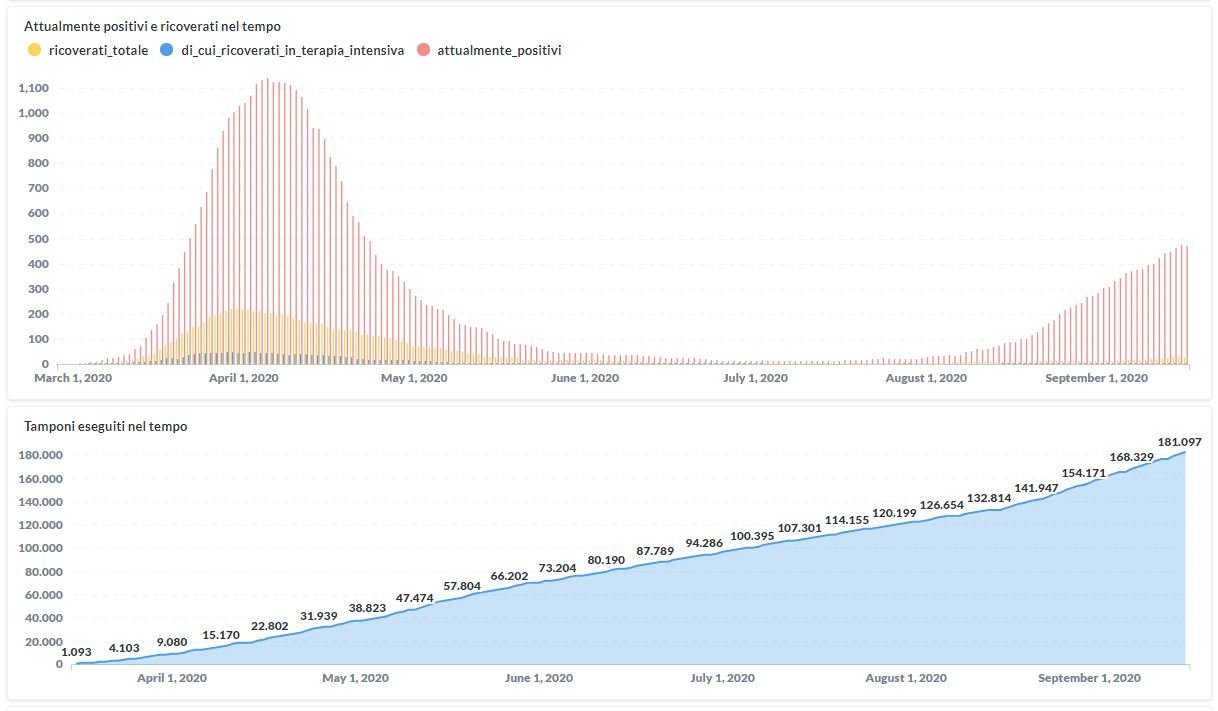This screenshot has width=1218, height=711.
Task: Toggle the attualmente_positivi series label
Action: coord(499,50)
